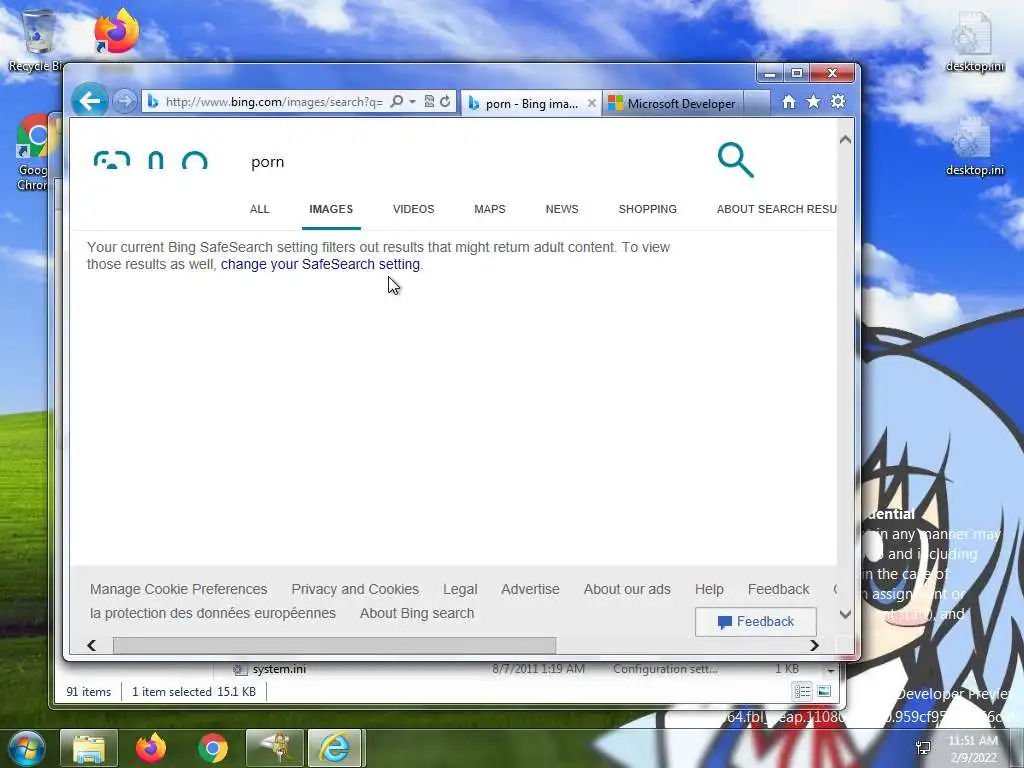Click the Bing search magnifier button
This screenshot has width=1024, height=768.
pos(735,160)
